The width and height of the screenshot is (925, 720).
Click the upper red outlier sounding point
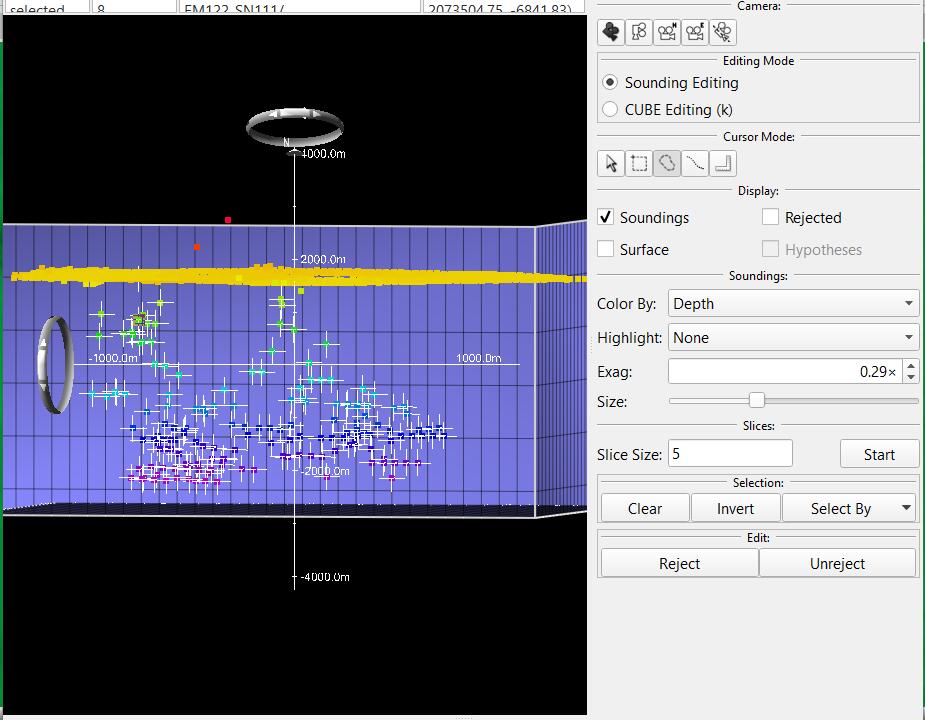(x=228, y=220)
